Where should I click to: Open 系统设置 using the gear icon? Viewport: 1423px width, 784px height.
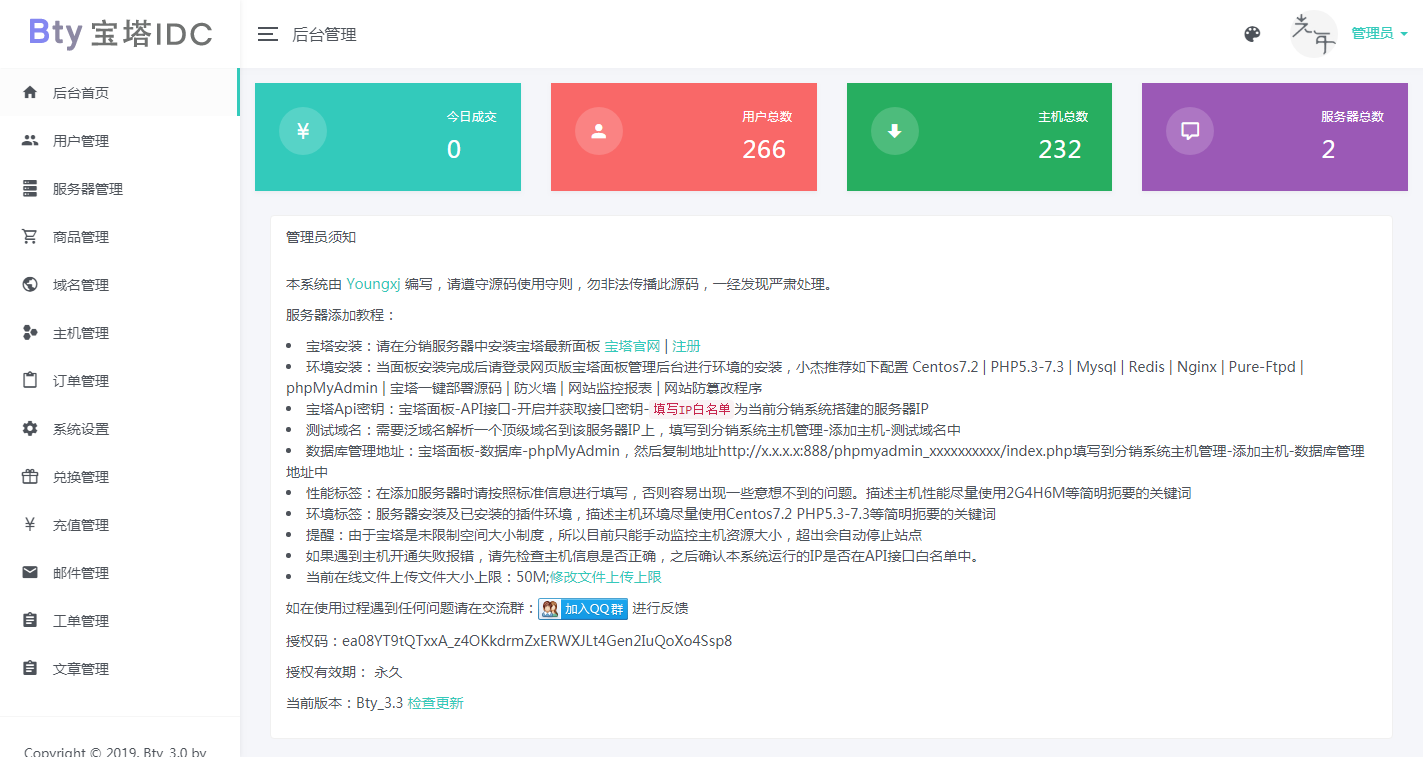click(x=30, y=428)
